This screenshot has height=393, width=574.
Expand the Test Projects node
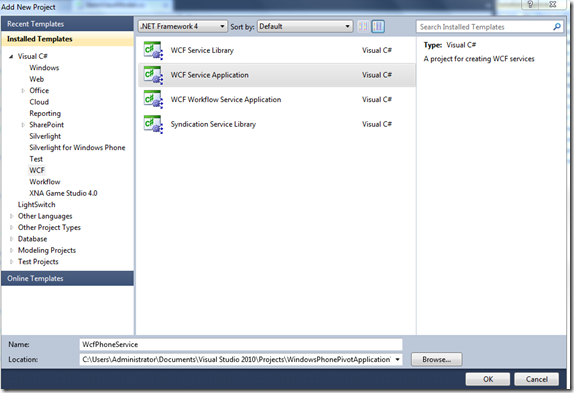pyautogui.click(x=11, y=262)
